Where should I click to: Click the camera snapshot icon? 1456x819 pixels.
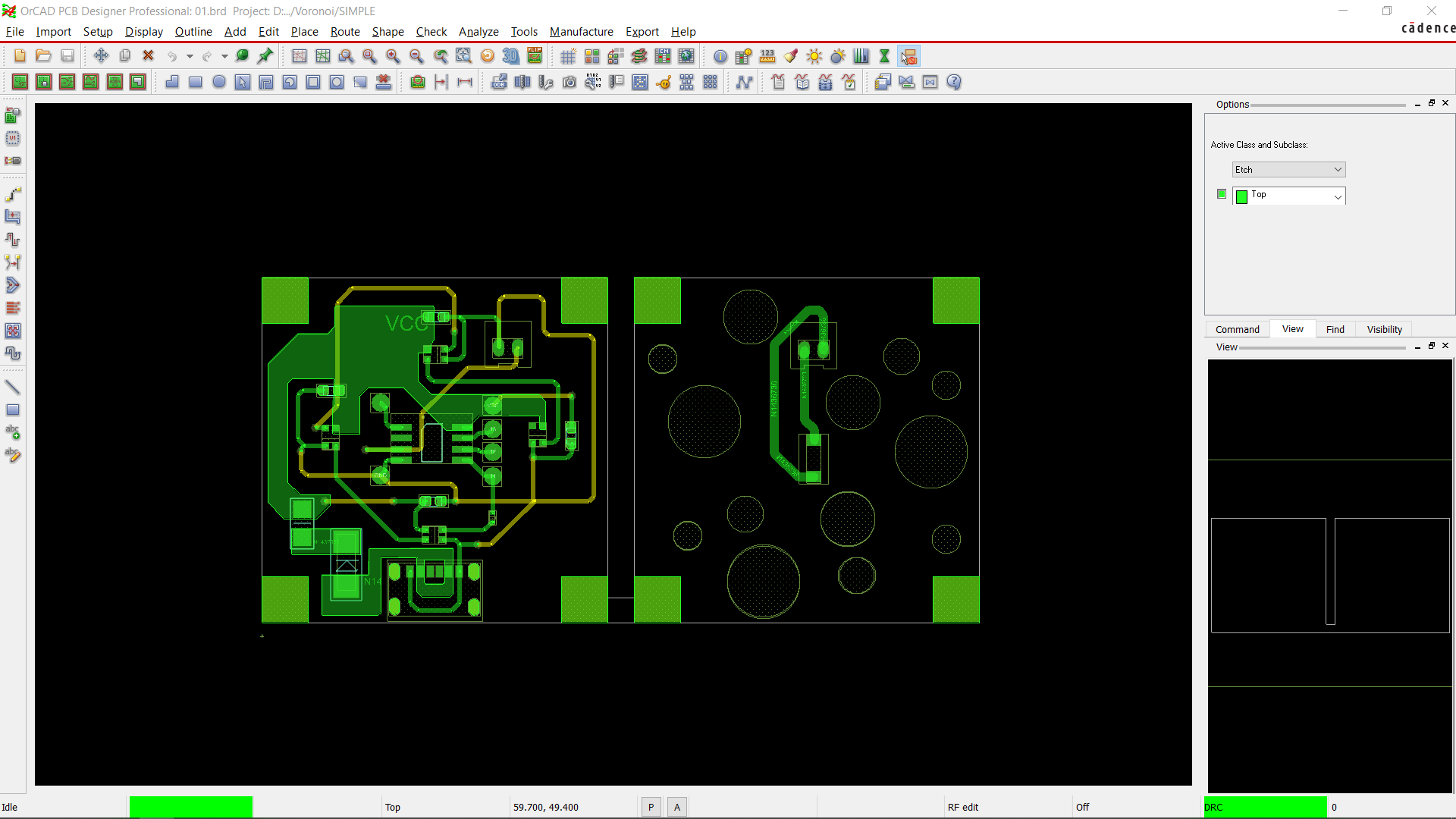(570, 82)
